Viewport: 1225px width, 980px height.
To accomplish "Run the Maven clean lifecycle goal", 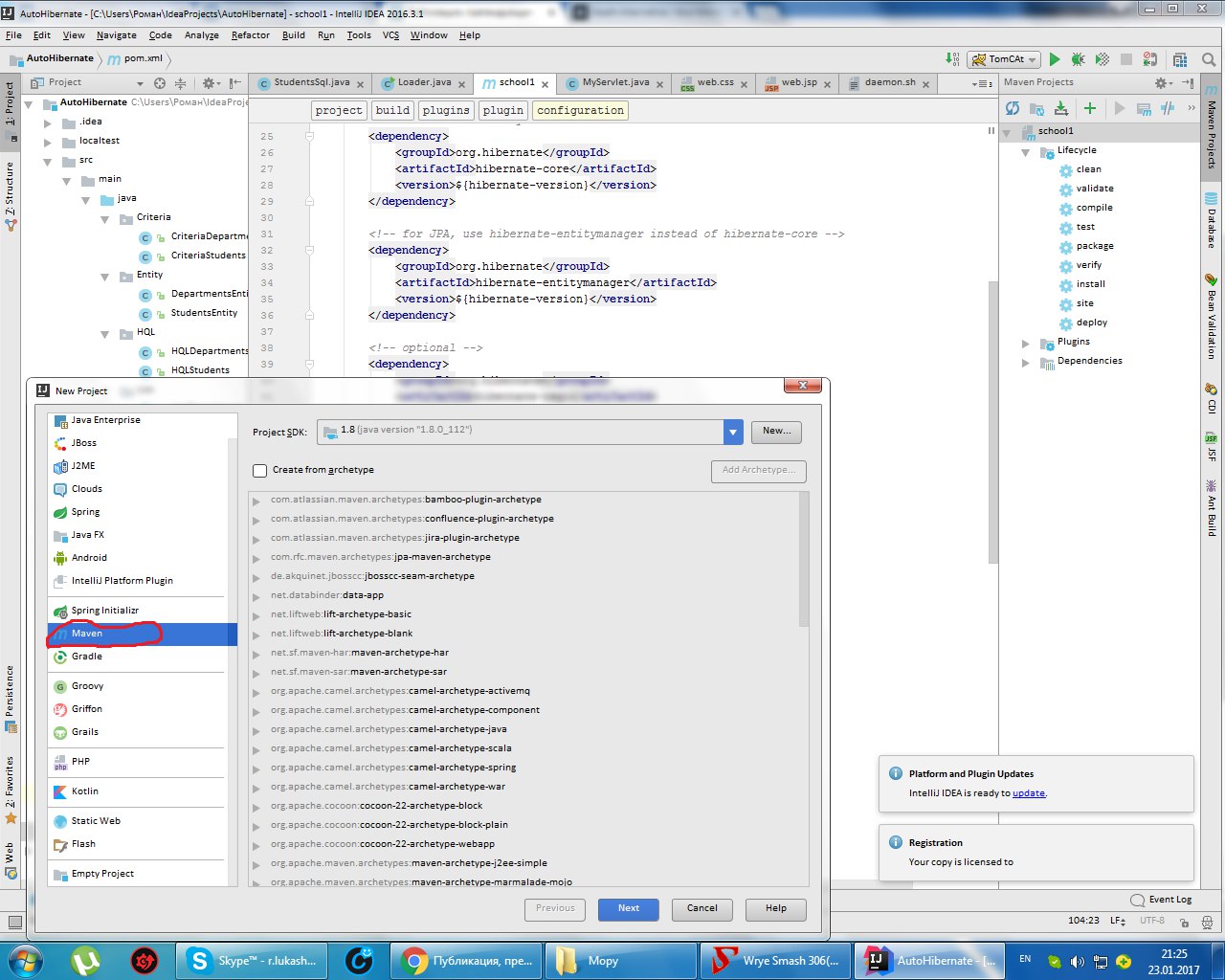I will tap(1089, 169).
